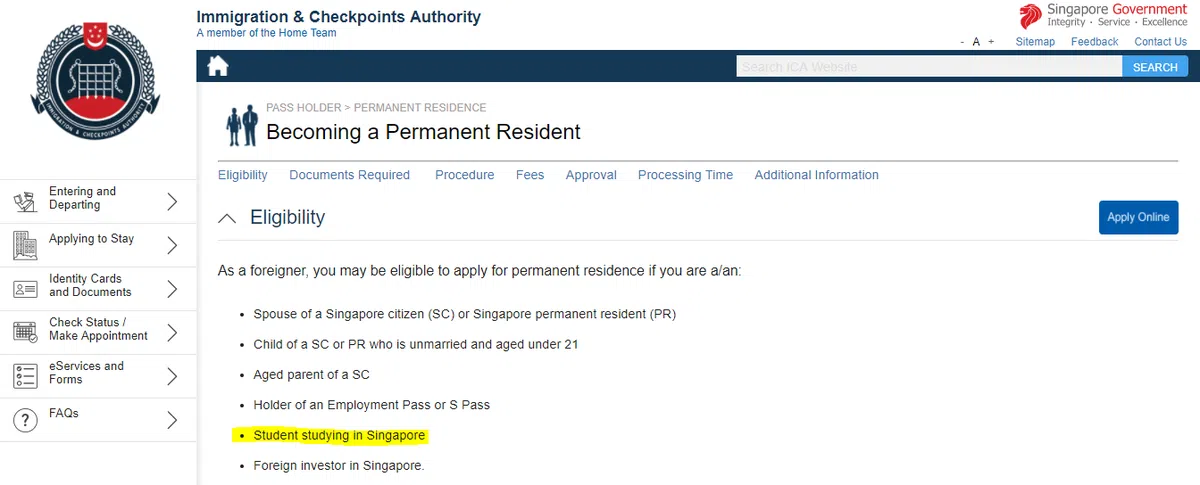The image size is (1200, 485).
Task: Increase font size with the plus control
Action: click(991, 42)
